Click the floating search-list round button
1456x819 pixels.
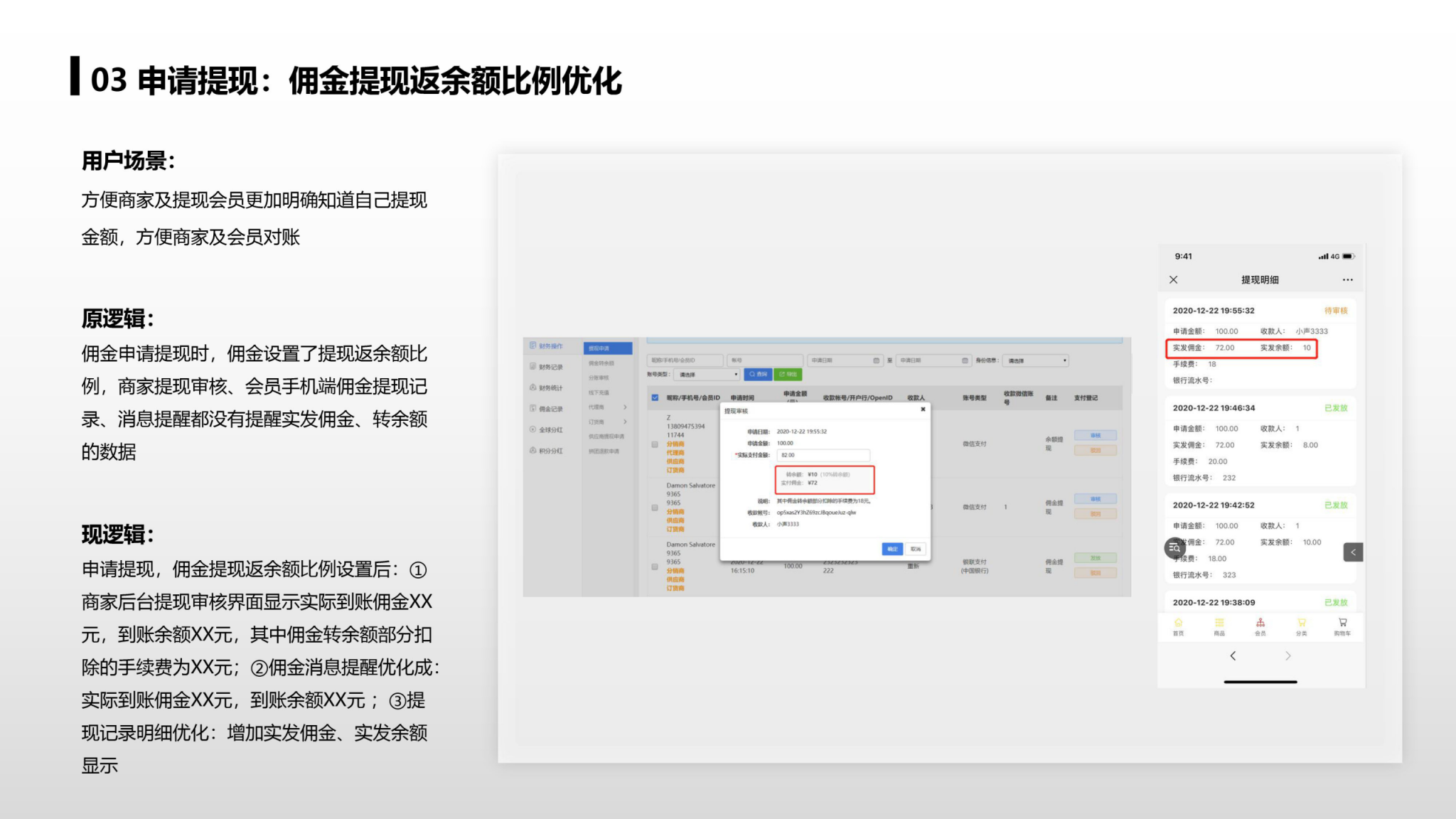pos(1174,547)
